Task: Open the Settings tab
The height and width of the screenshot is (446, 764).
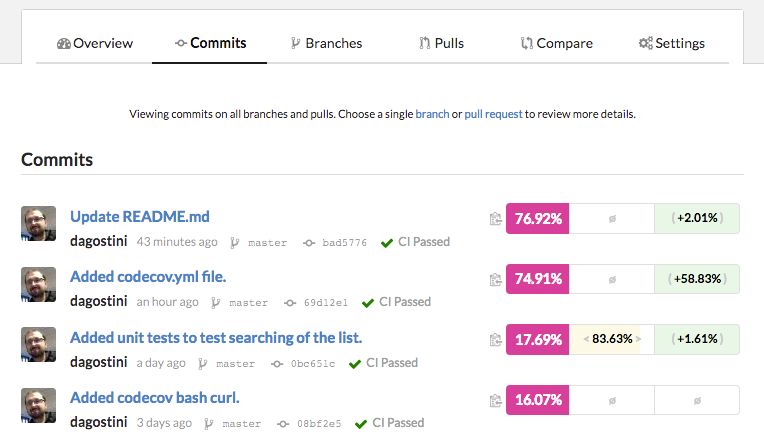Action: (x=672, y=43)
